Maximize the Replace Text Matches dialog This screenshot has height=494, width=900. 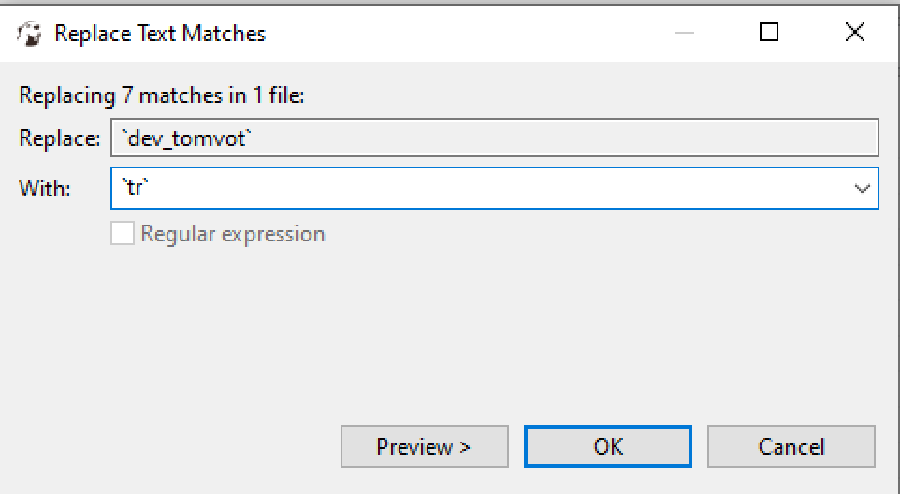769,33
